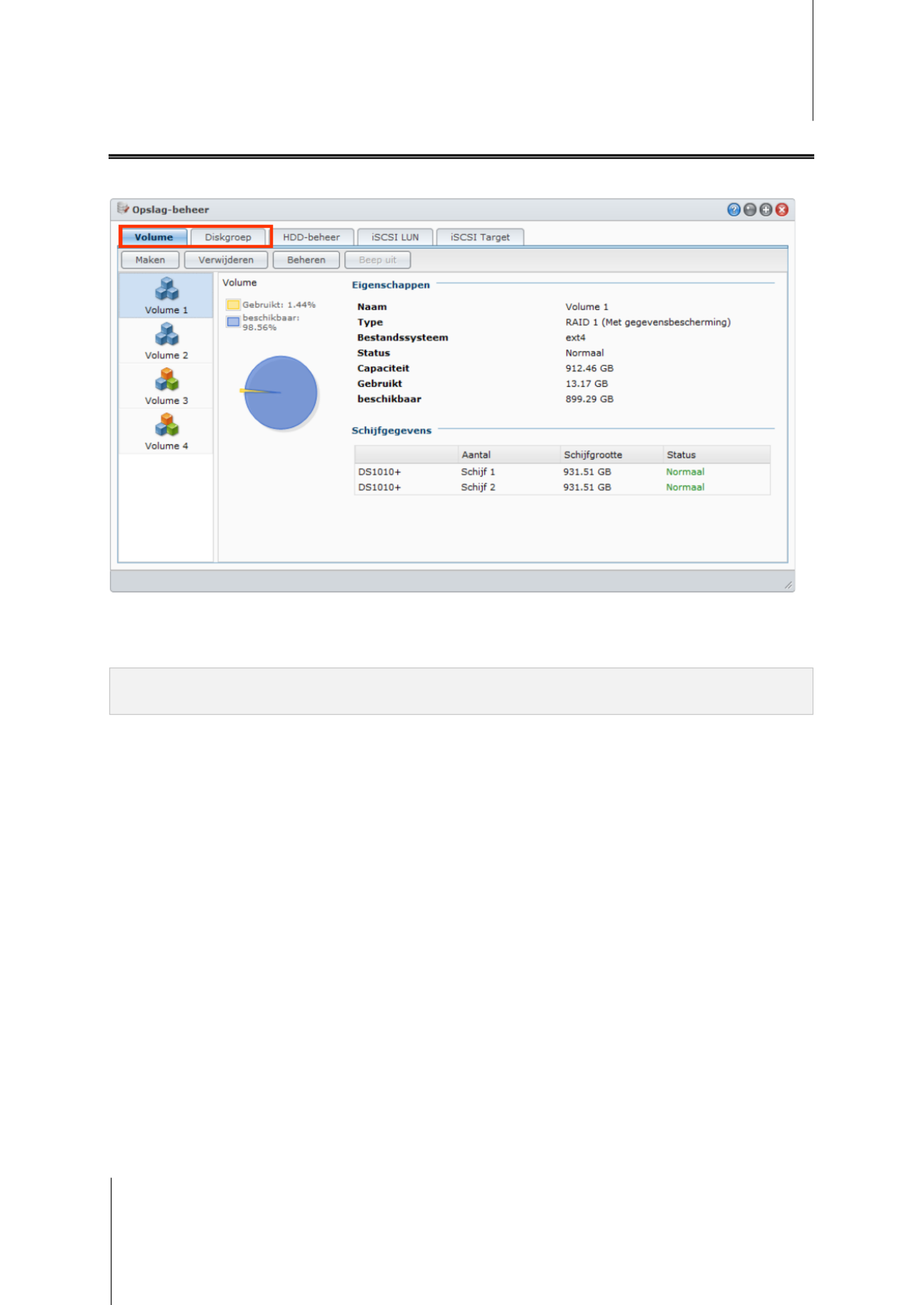Click the Maken button
The image size is (924, 1305).
click(150, 260)
